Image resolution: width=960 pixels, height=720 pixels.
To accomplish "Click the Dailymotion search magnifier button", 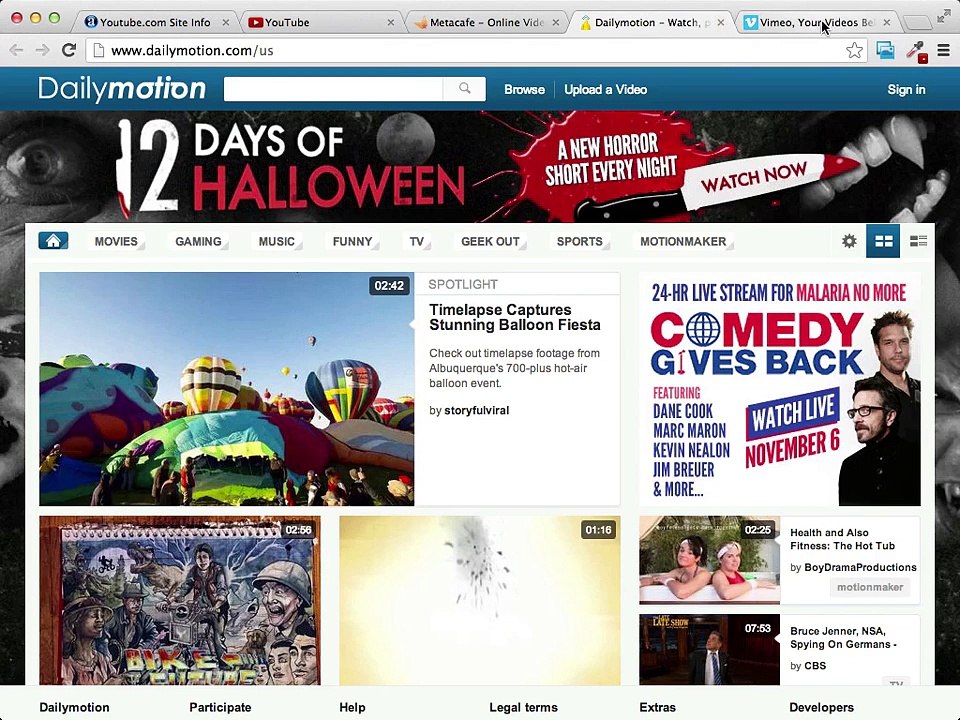I will [465, 89].
